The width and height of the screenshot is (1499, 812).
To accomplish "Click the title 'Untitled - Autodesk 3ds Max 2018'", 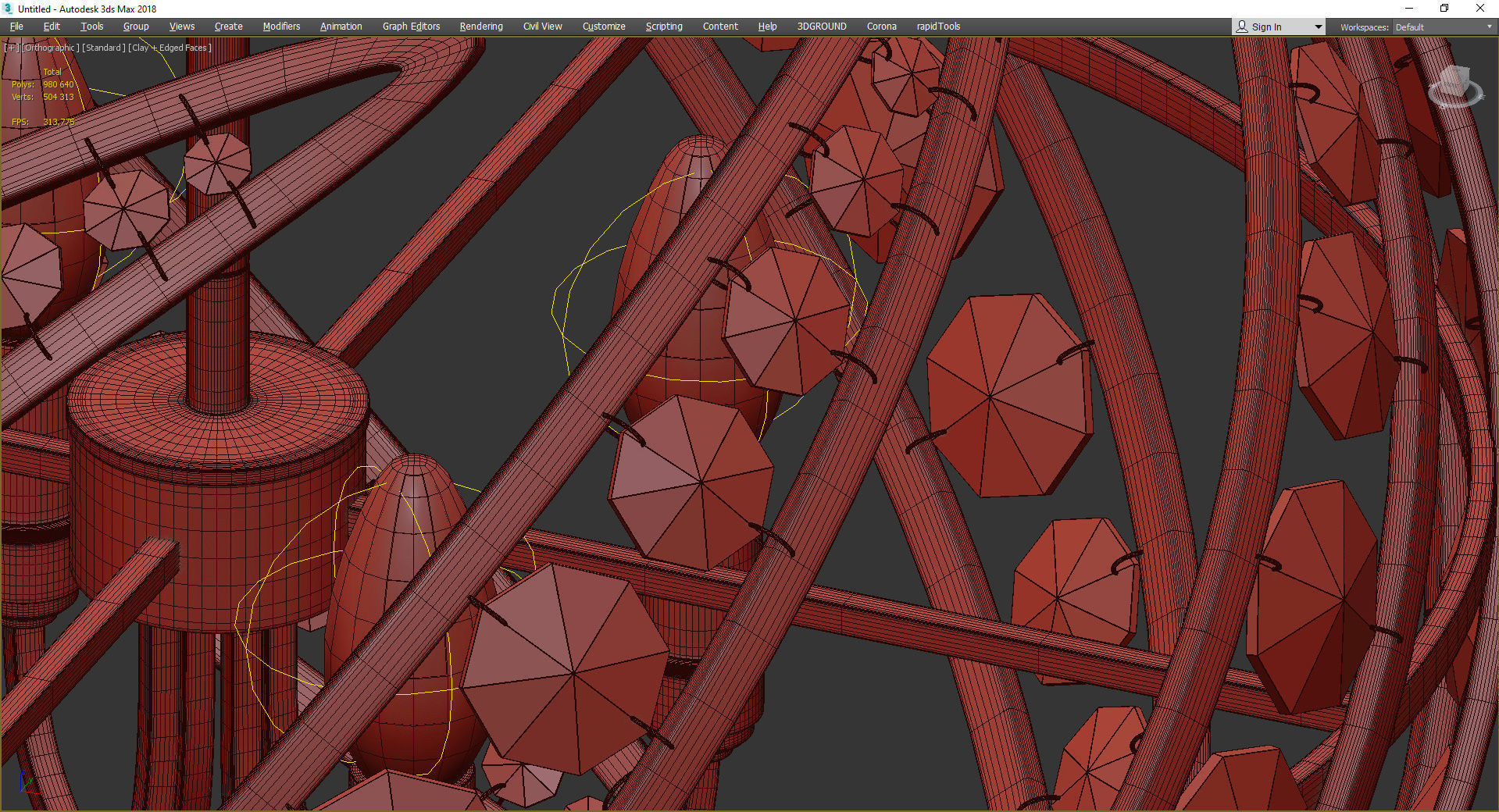I will click(x=87, y=9).
